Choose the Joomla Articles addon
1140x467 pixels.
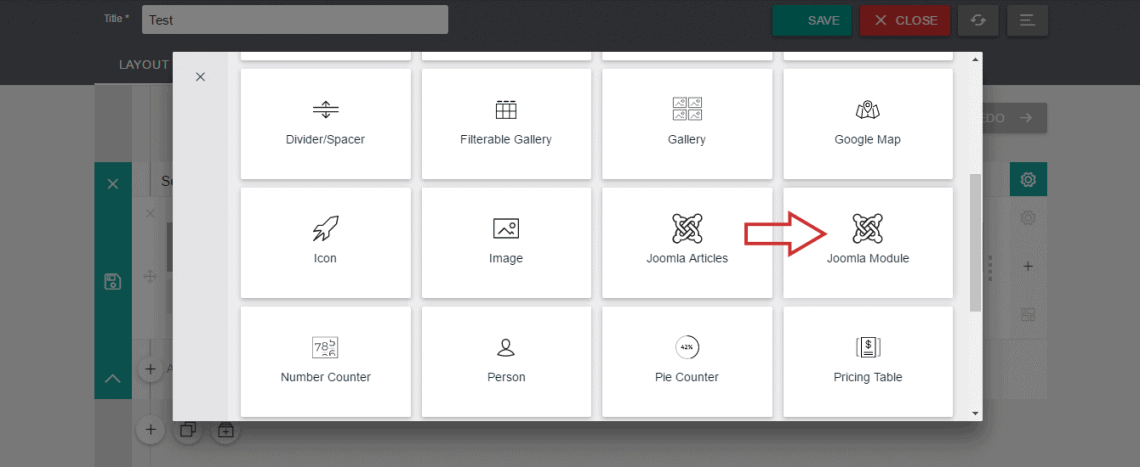(686, 242)
